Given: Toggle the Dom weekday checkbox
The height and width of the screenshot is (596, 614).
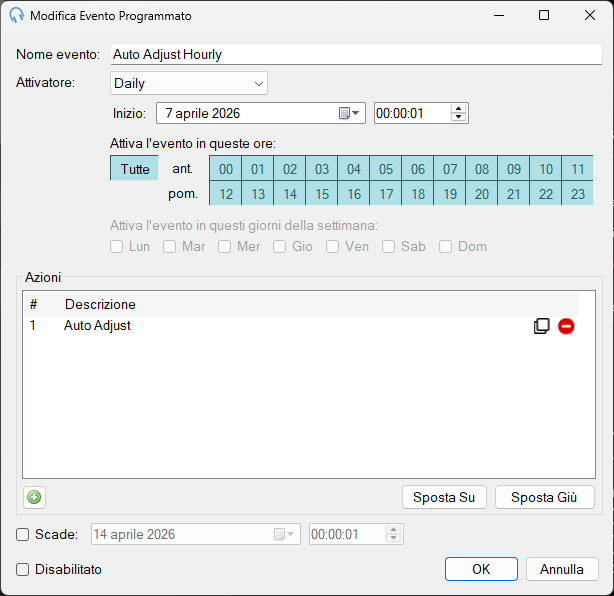Looking at the screenshot, I should (445, 247).
